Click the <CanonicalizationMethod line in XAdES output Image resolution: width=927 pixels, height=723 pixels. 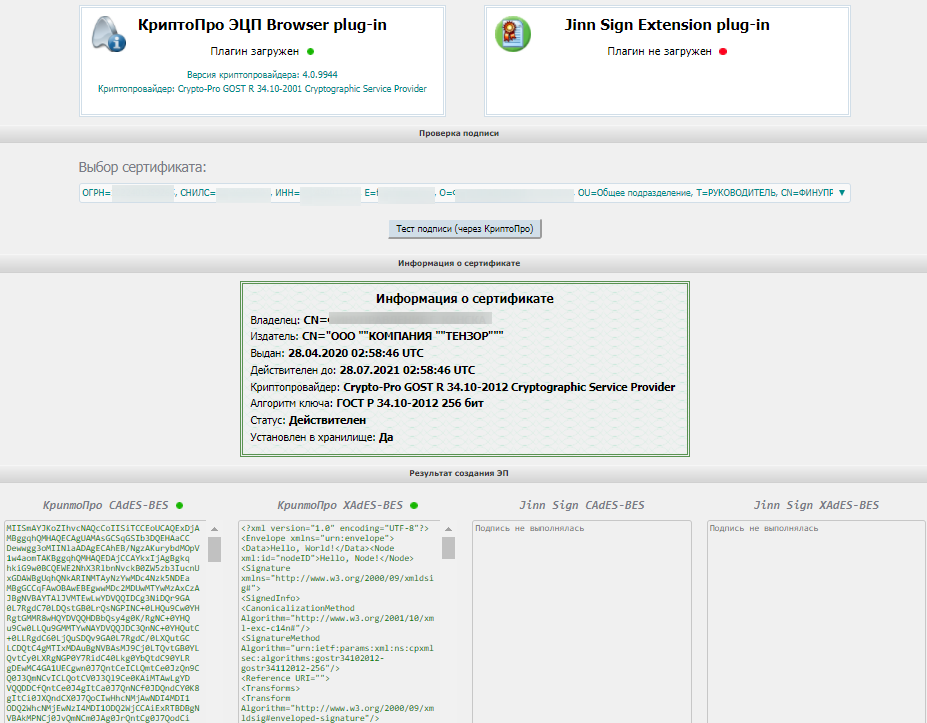(297, 608)
